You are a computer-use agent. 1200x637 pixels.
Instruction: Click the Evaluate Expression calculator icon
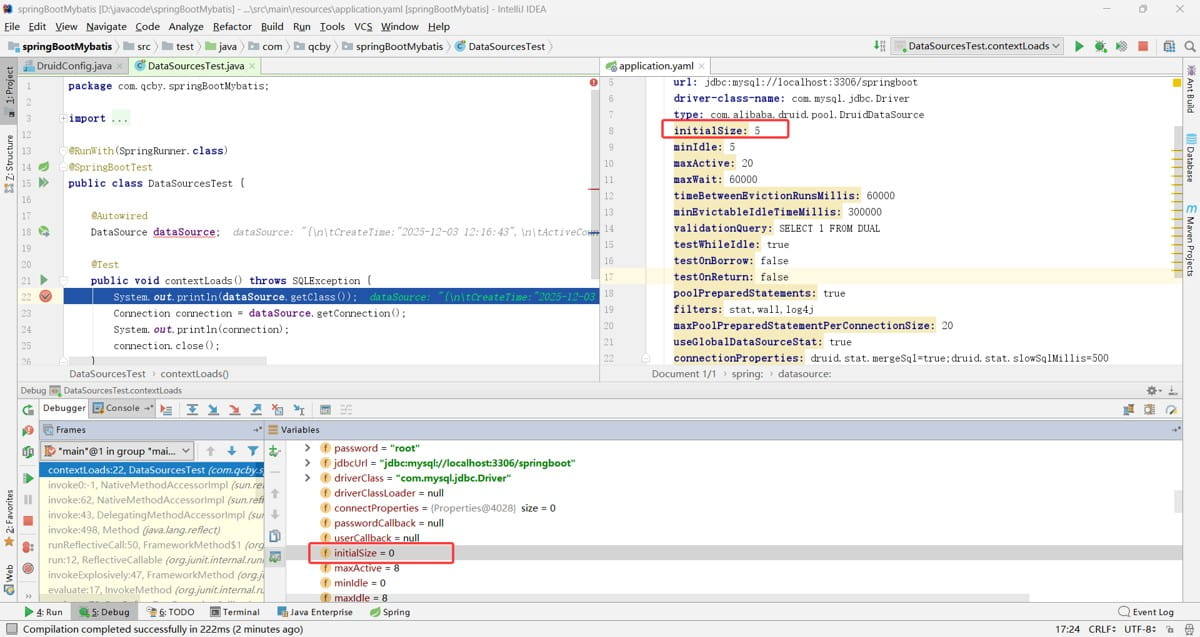tap(324, 409)
